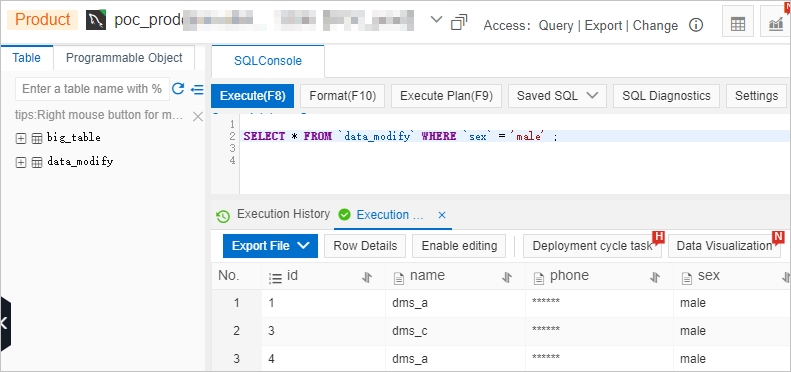Click the No. column header
791x372 pixels.
coord(237,276)
